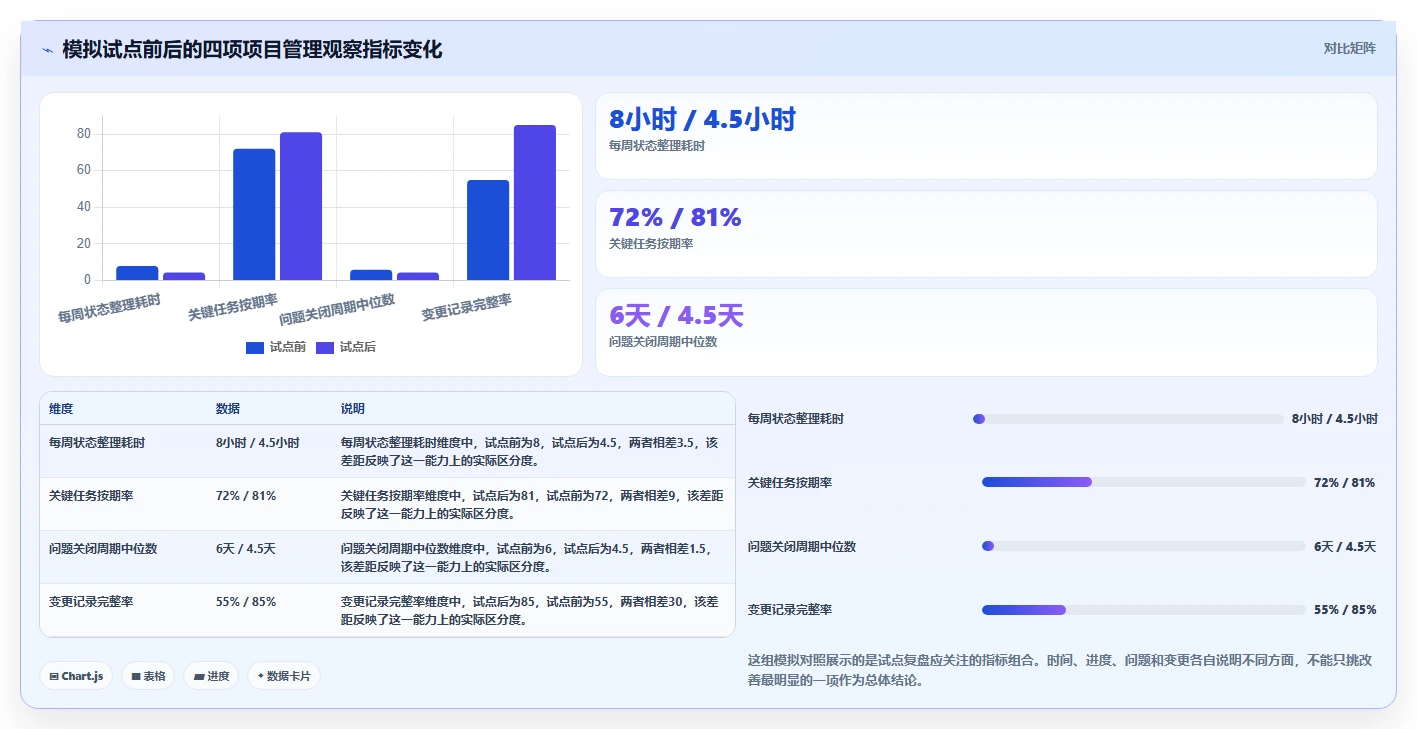1417x729 pixels.
Task: Open the 8小时 / 4.5小时 data card
Action: click(x=986, y=136)
